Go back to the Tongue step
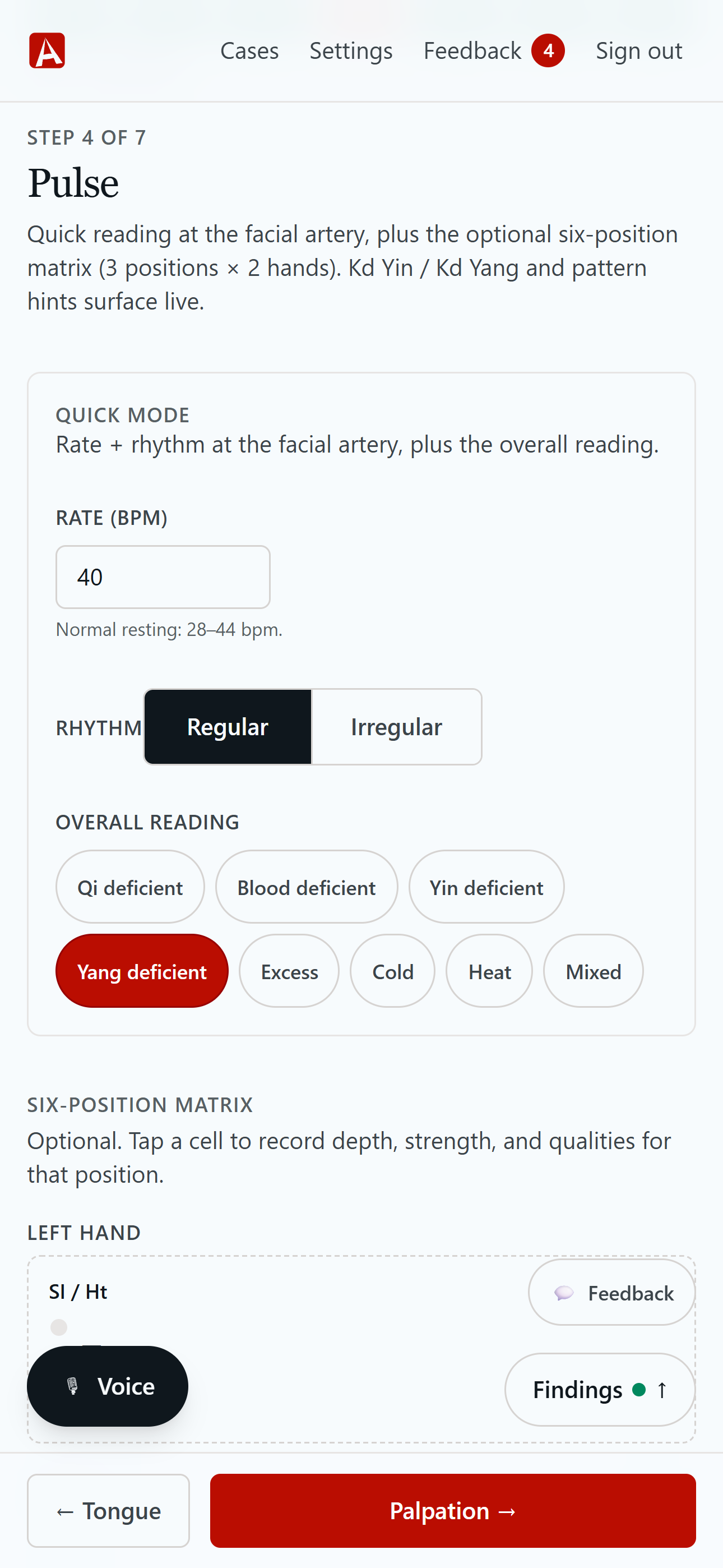 click(x=108, y=1511)
